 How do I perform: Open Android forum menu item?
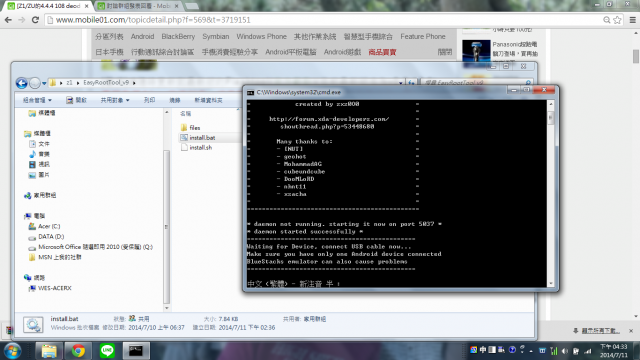pos(142,36)
